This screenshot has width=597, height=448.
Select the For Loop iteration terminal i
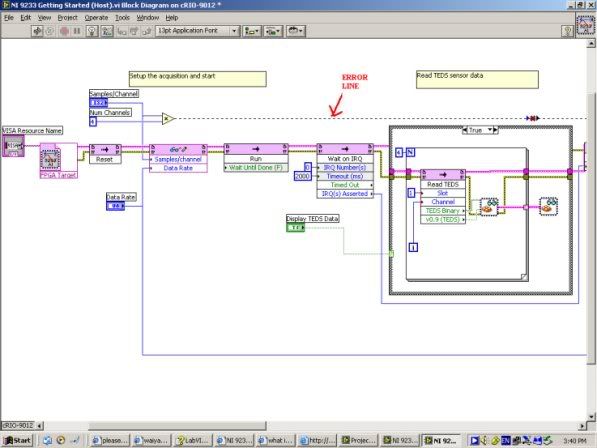coord(413,247)
